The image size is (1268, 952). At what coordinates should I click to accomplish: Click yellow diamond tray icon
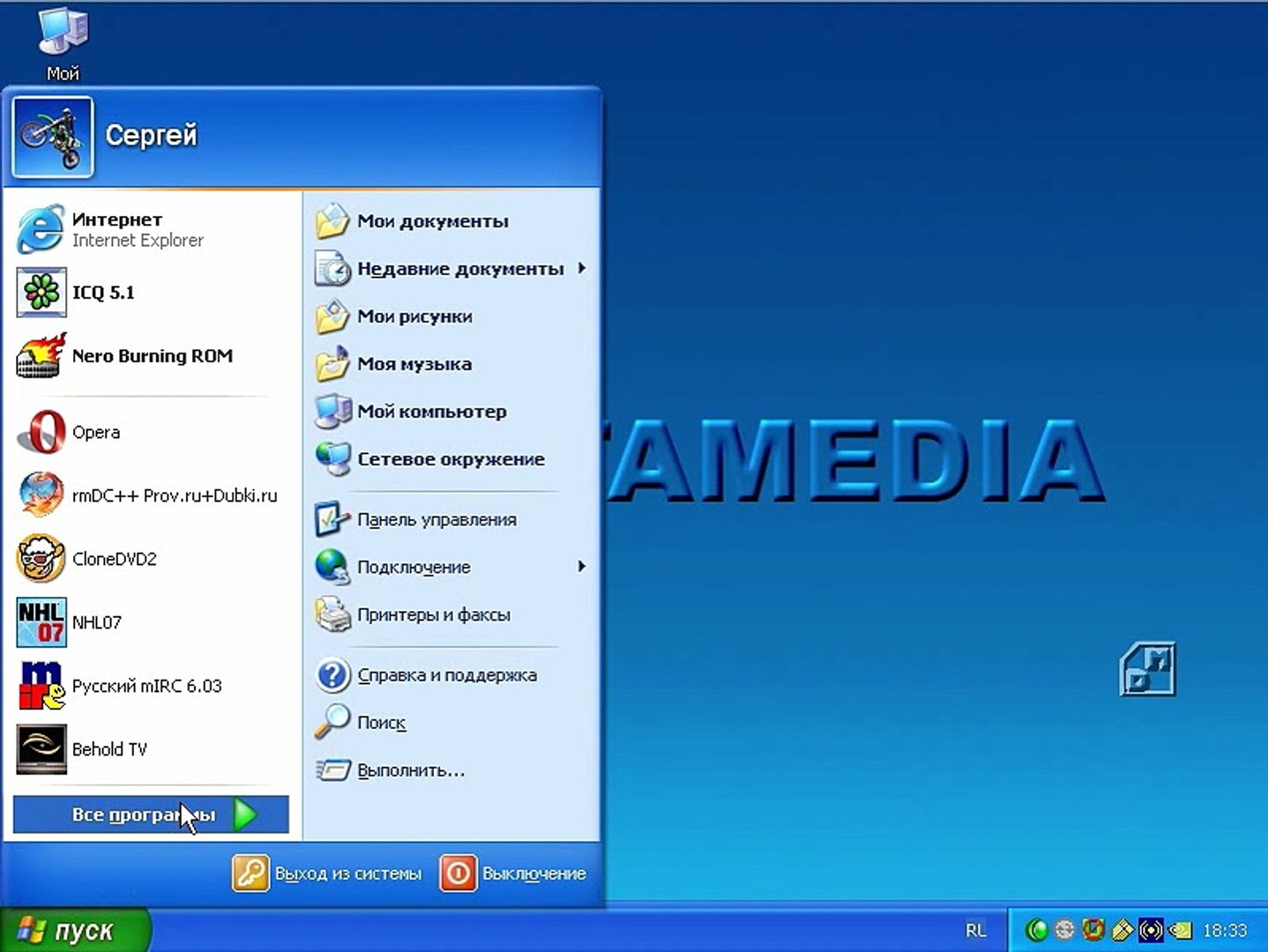pyautogui.click(x=1122, y=930)
